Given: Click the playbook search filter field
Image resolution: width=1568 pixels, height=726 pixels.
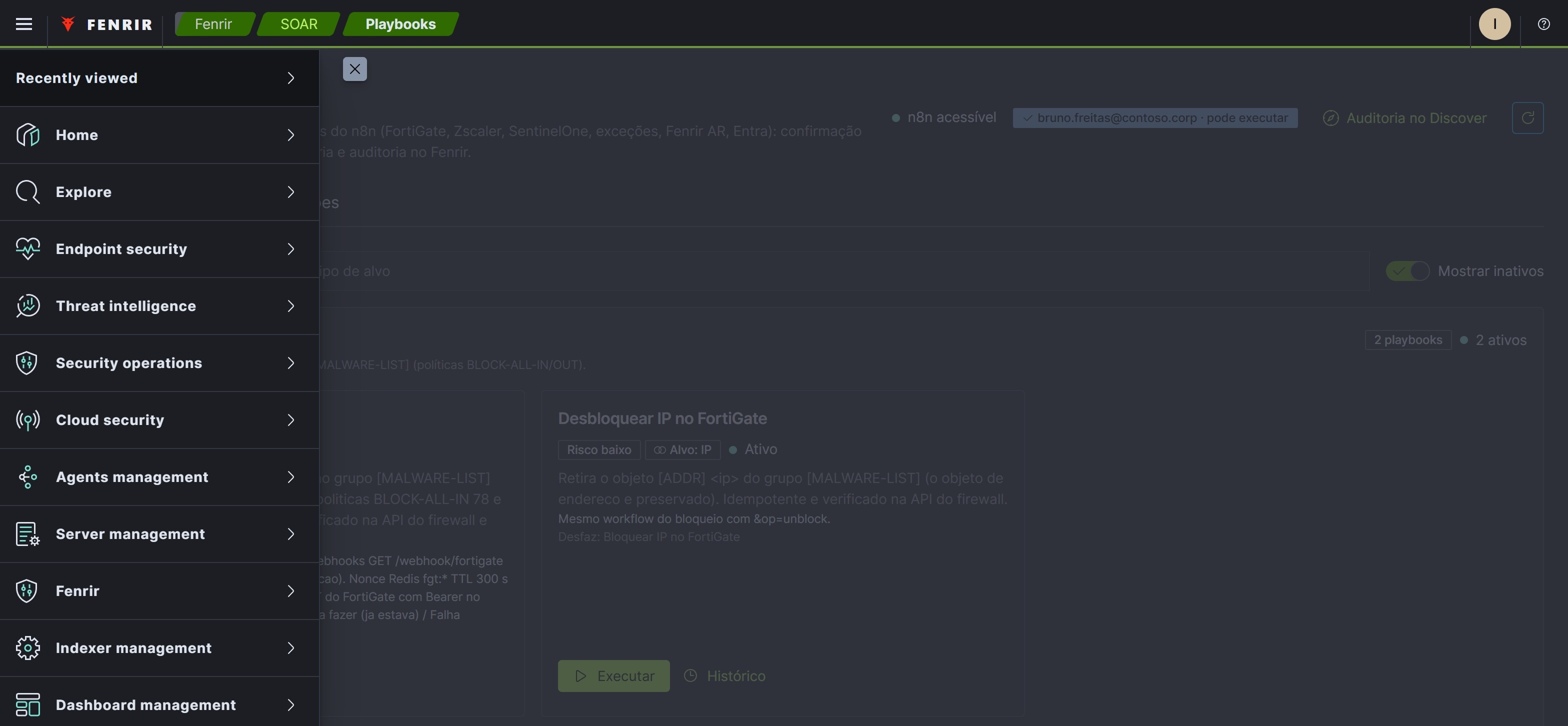Looking at the screenshot, I should click(x=844, y=271).
